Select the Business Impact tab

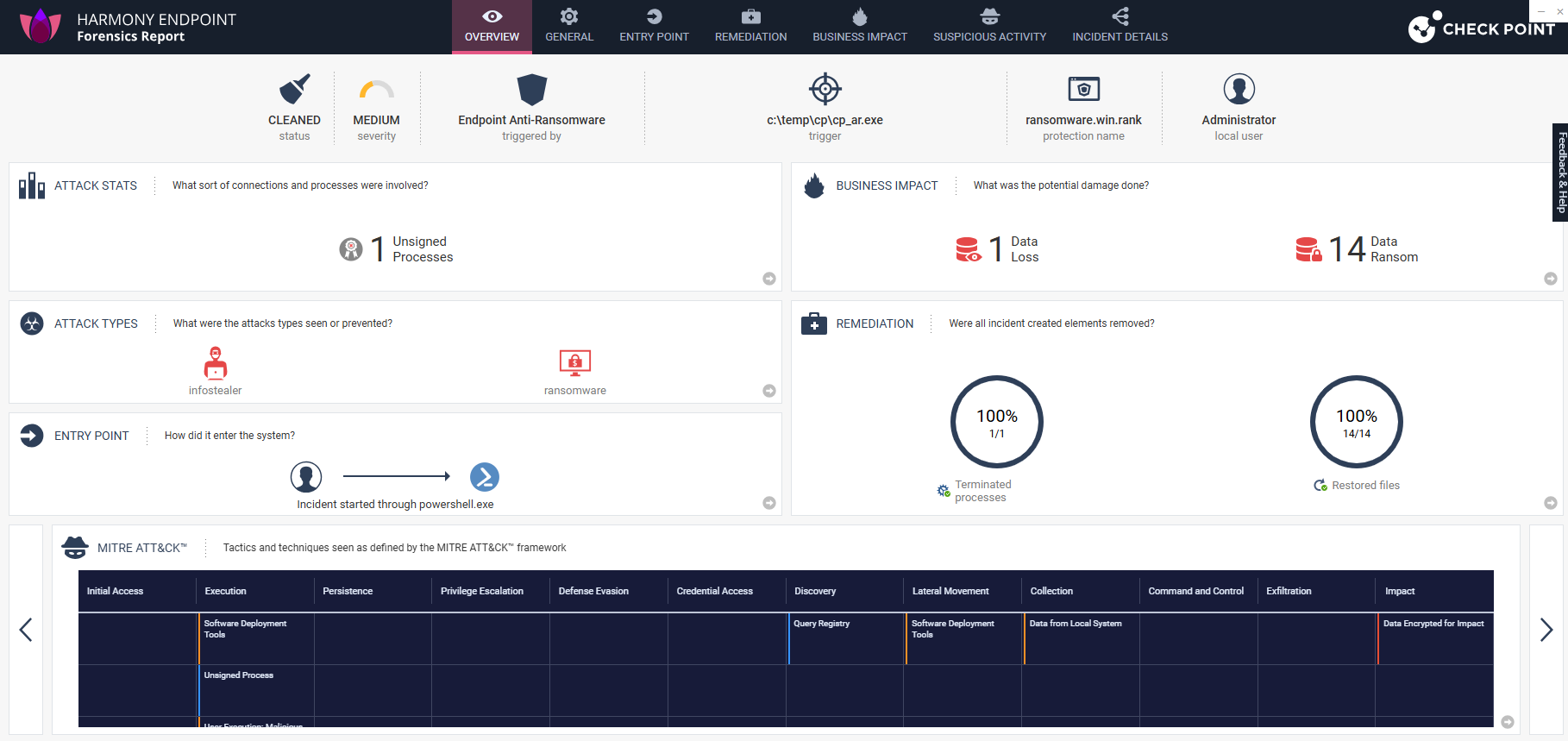860,27
